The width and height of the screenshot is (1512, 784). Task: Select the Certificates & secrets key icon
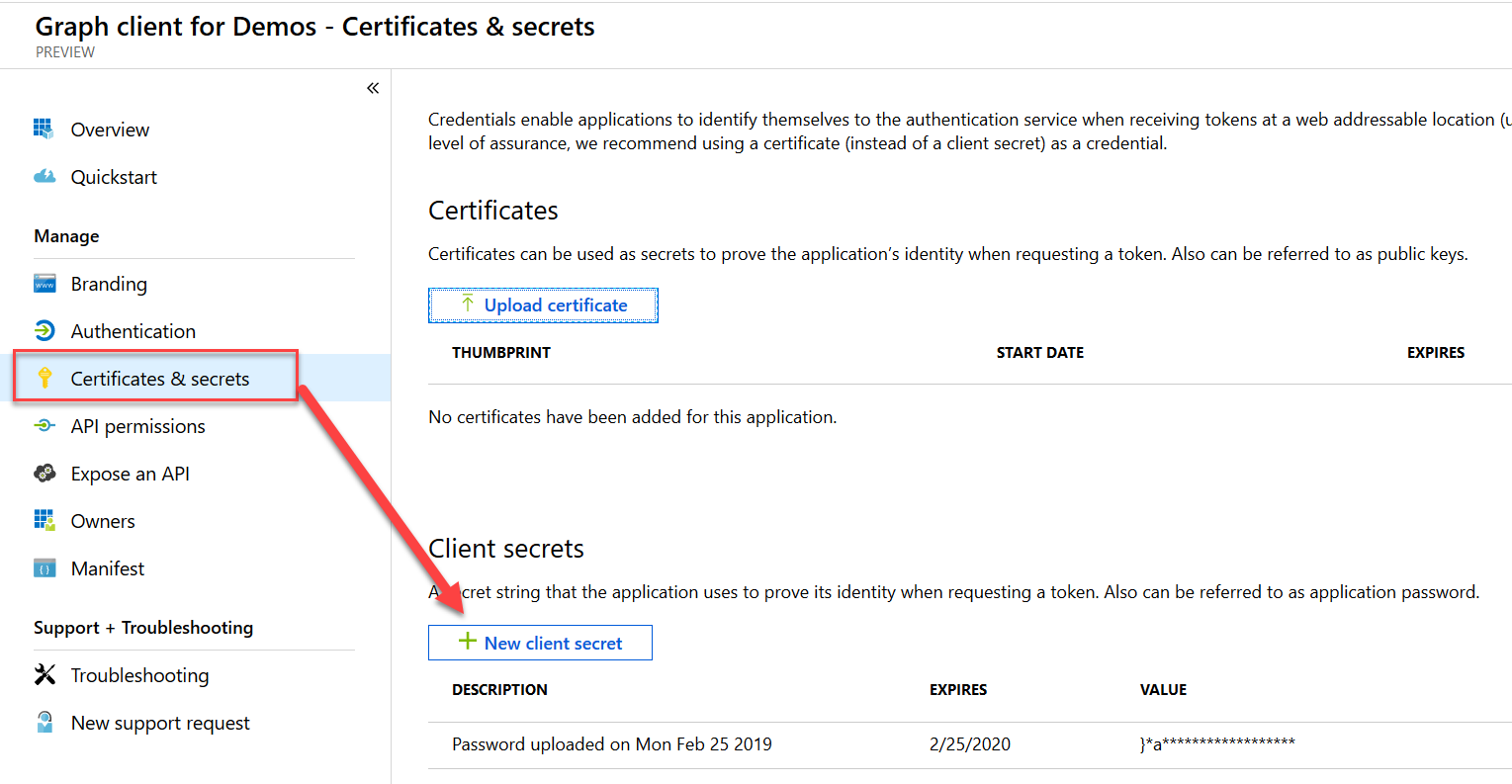pyautogui.click(x=44, y=378)
